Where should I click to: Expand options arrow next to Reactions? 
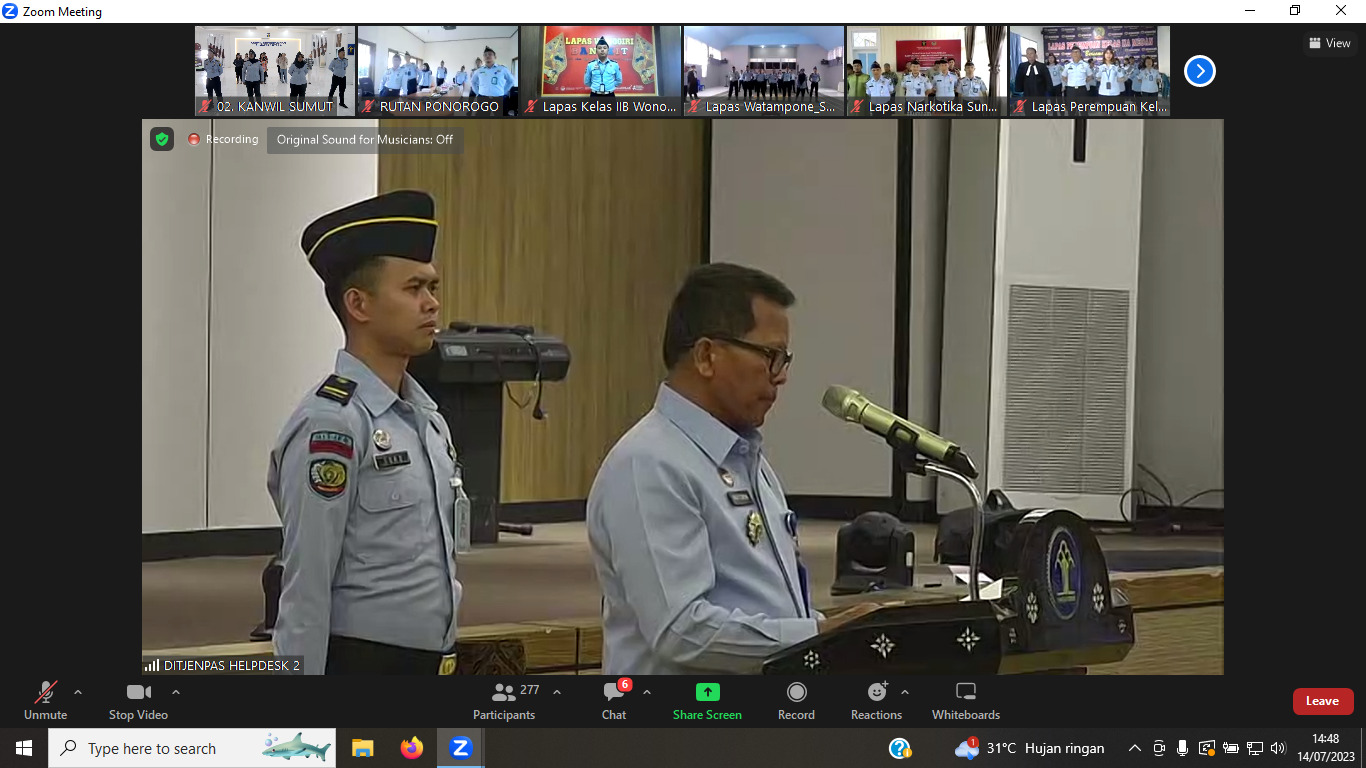[x=905, y=692]
